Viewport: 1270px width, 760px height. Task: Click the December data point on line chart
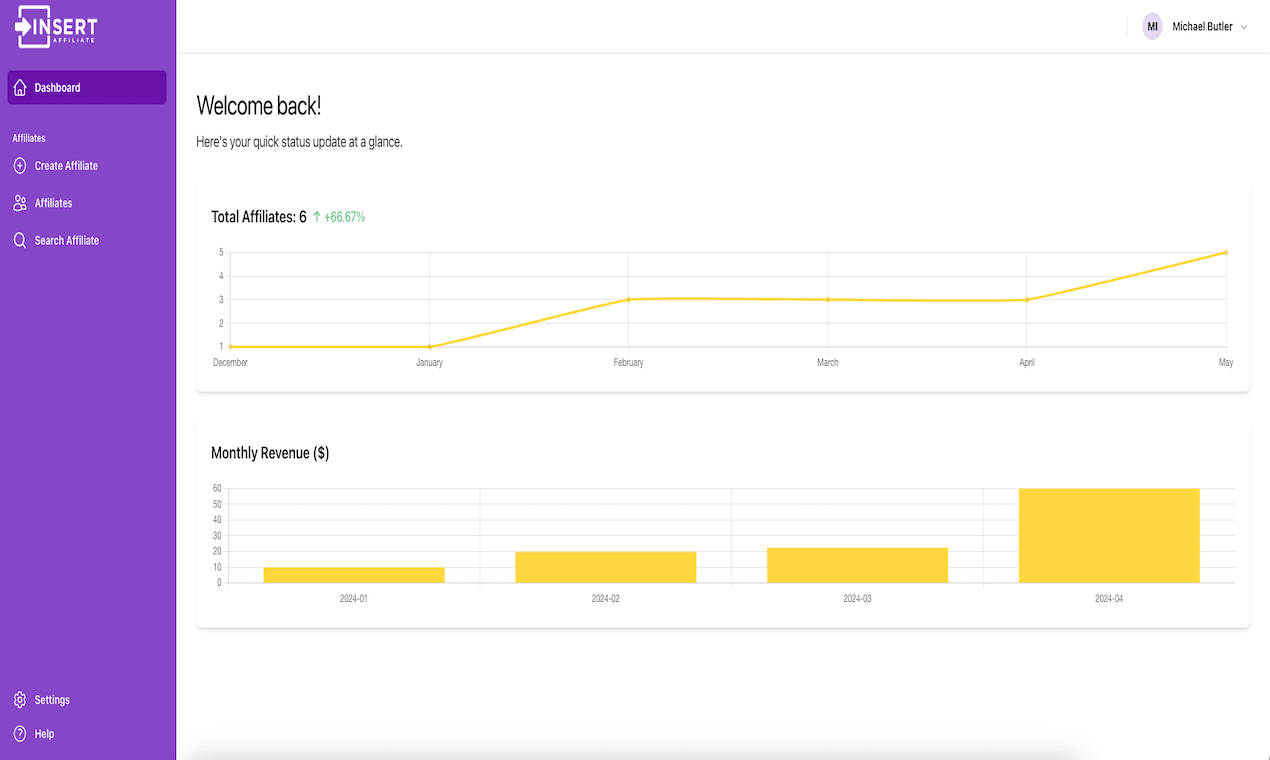point(230,346)
